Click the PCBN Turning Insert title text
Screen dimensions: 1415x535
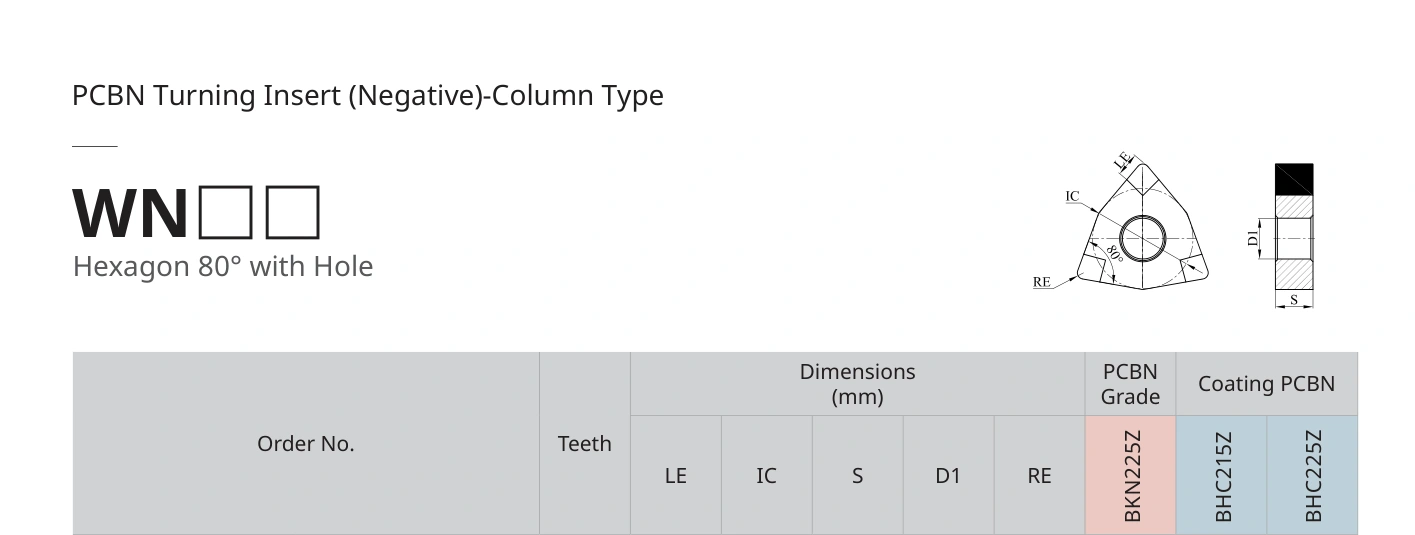(368, 96)
